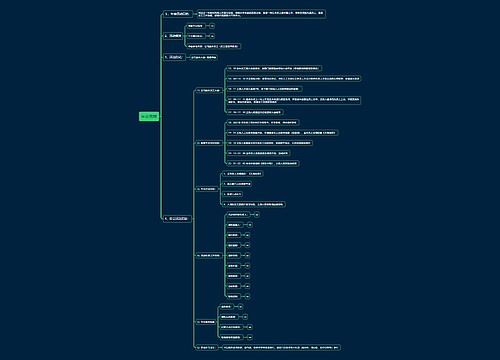Image resolution: width=500 pixels, height=360 pixels.
Task: Click small leaf node after branch 2's first child
Action: [212, 26]
